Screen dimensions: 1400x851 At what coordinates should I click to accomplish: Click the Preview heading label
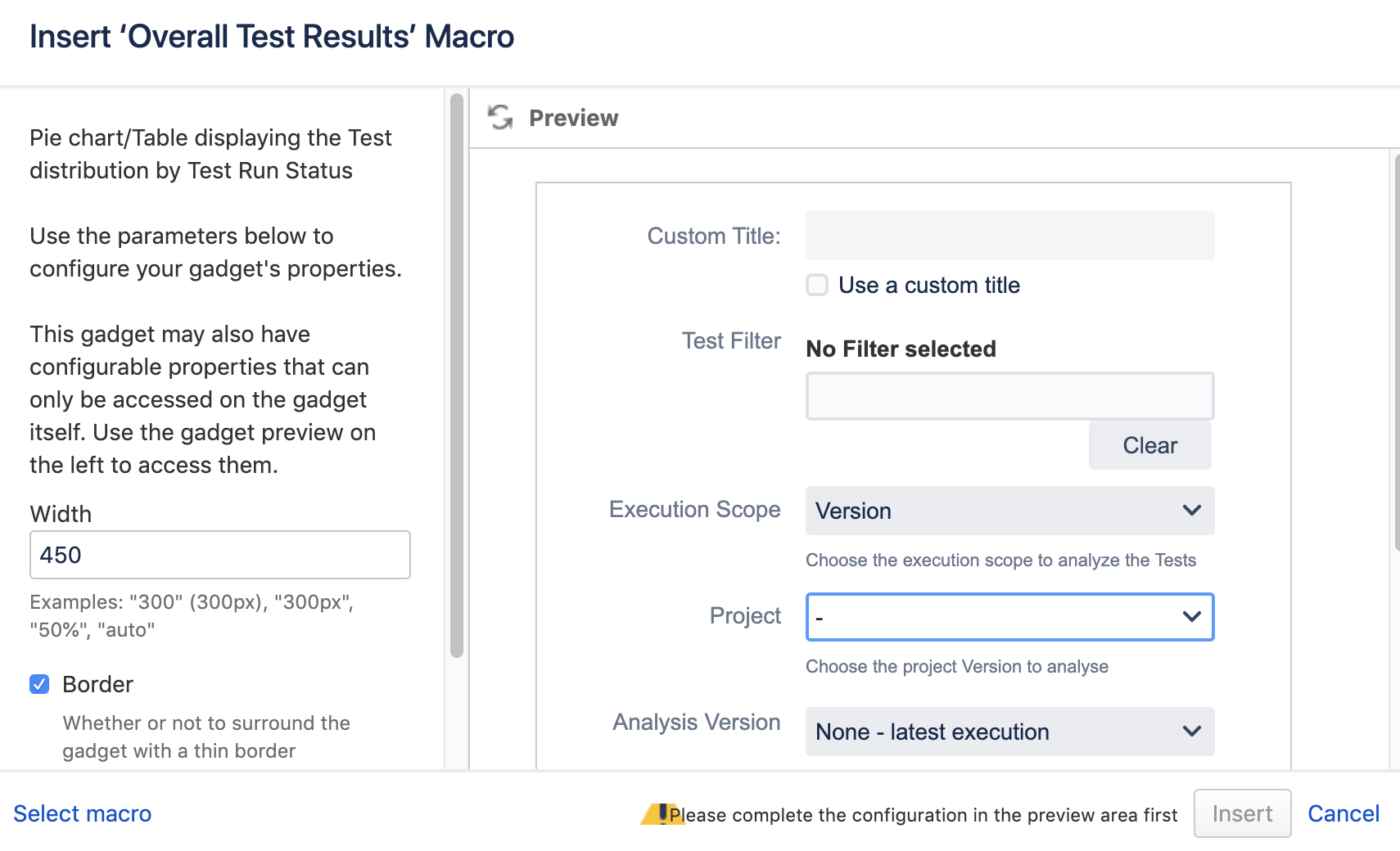pos(573,118)
